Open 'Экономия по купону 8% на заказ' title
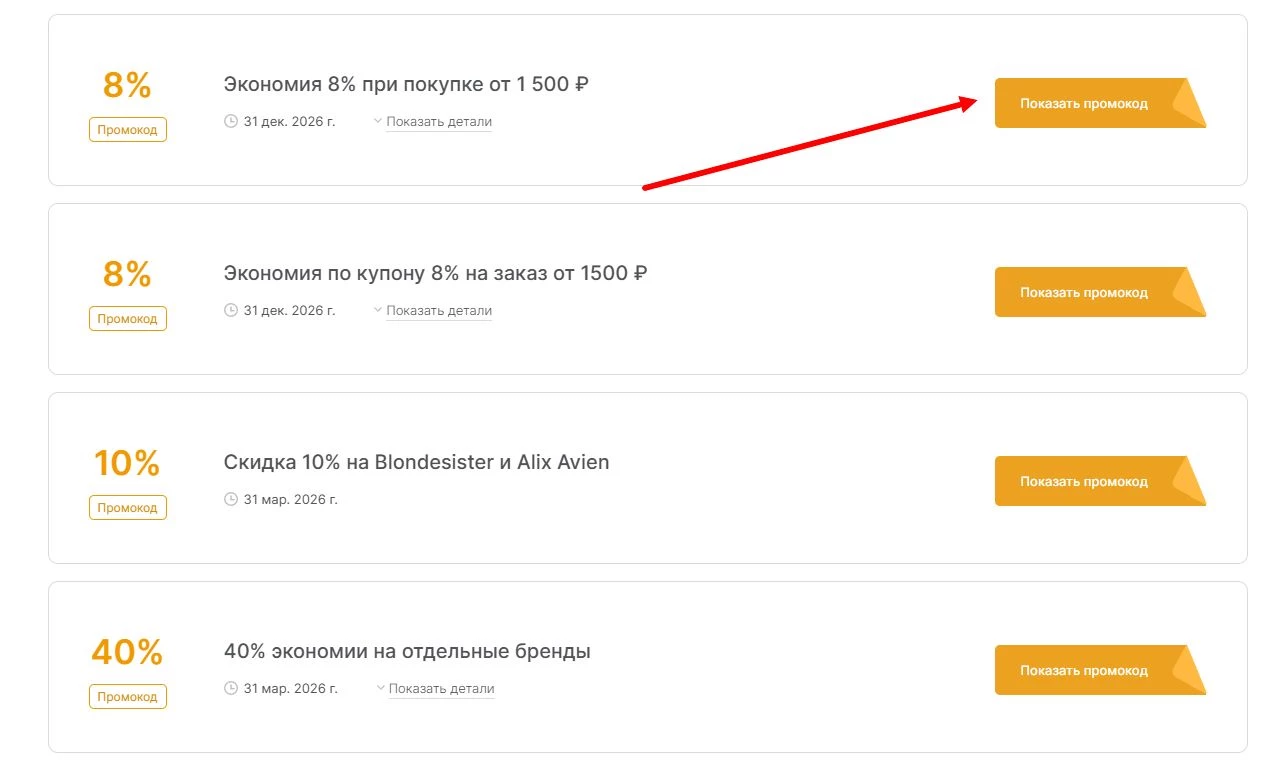The image size is (1265, 766). point(435,273)
